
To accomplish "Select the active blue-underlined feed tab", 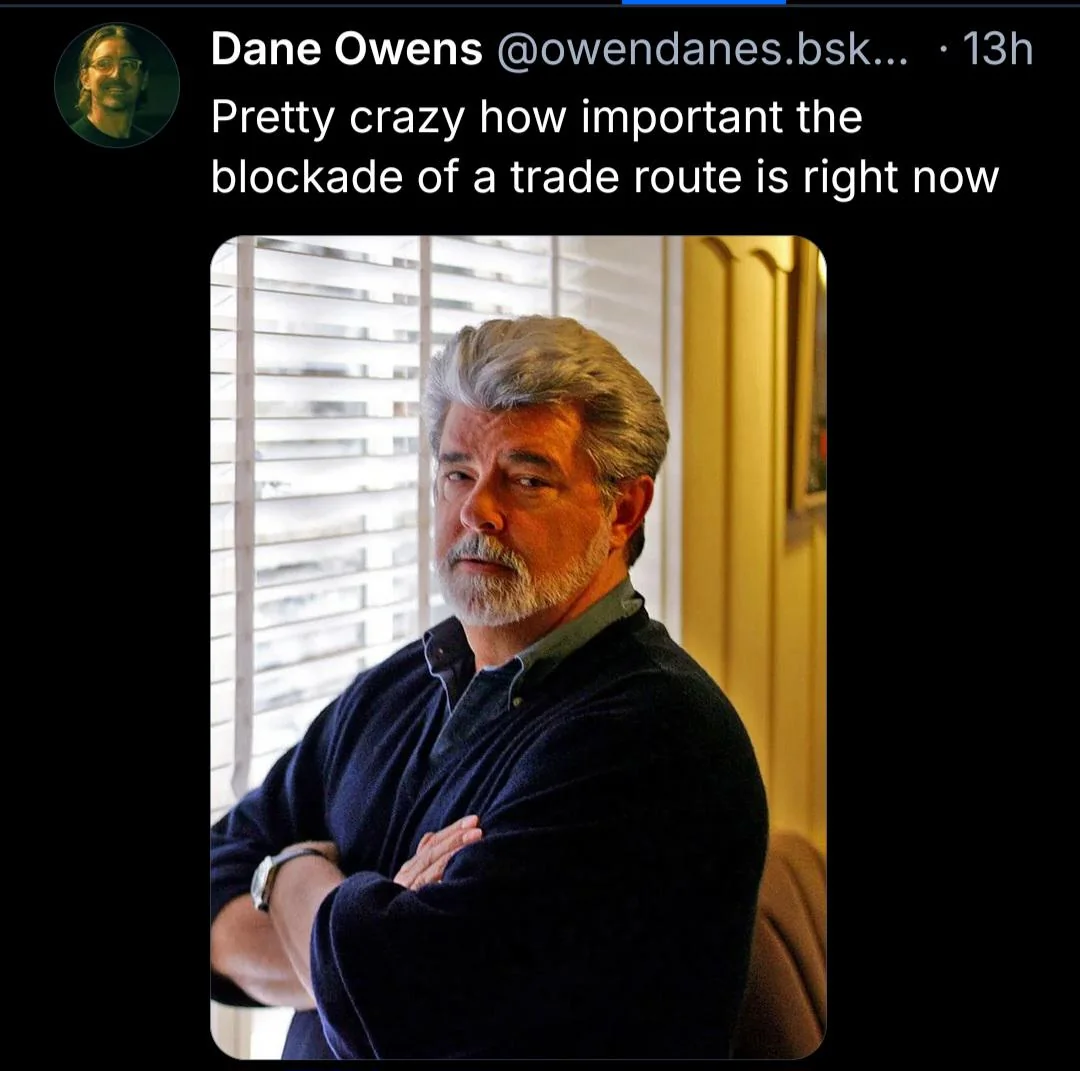I will click(x=703, y=2).
